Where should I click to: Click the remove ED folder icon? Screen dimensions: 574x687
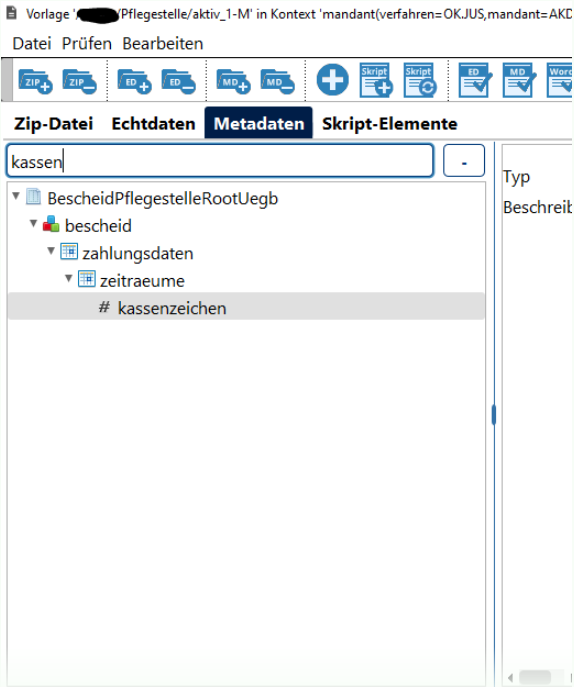pos(179,81)
